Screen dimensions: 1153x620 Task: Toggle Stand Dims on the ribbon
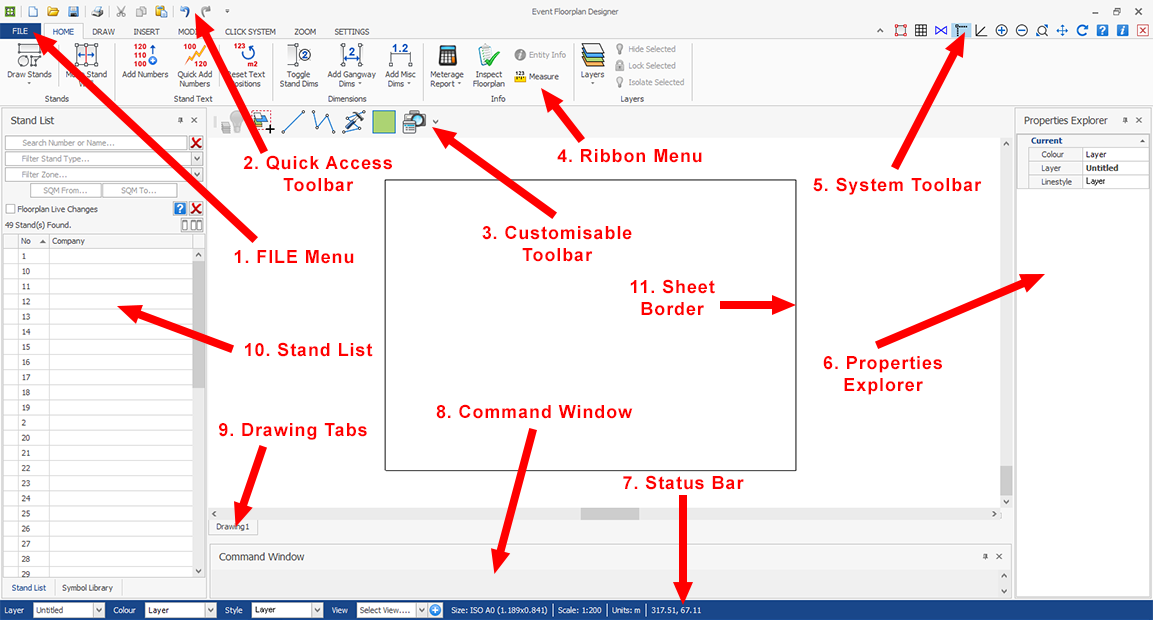point(299,66)
